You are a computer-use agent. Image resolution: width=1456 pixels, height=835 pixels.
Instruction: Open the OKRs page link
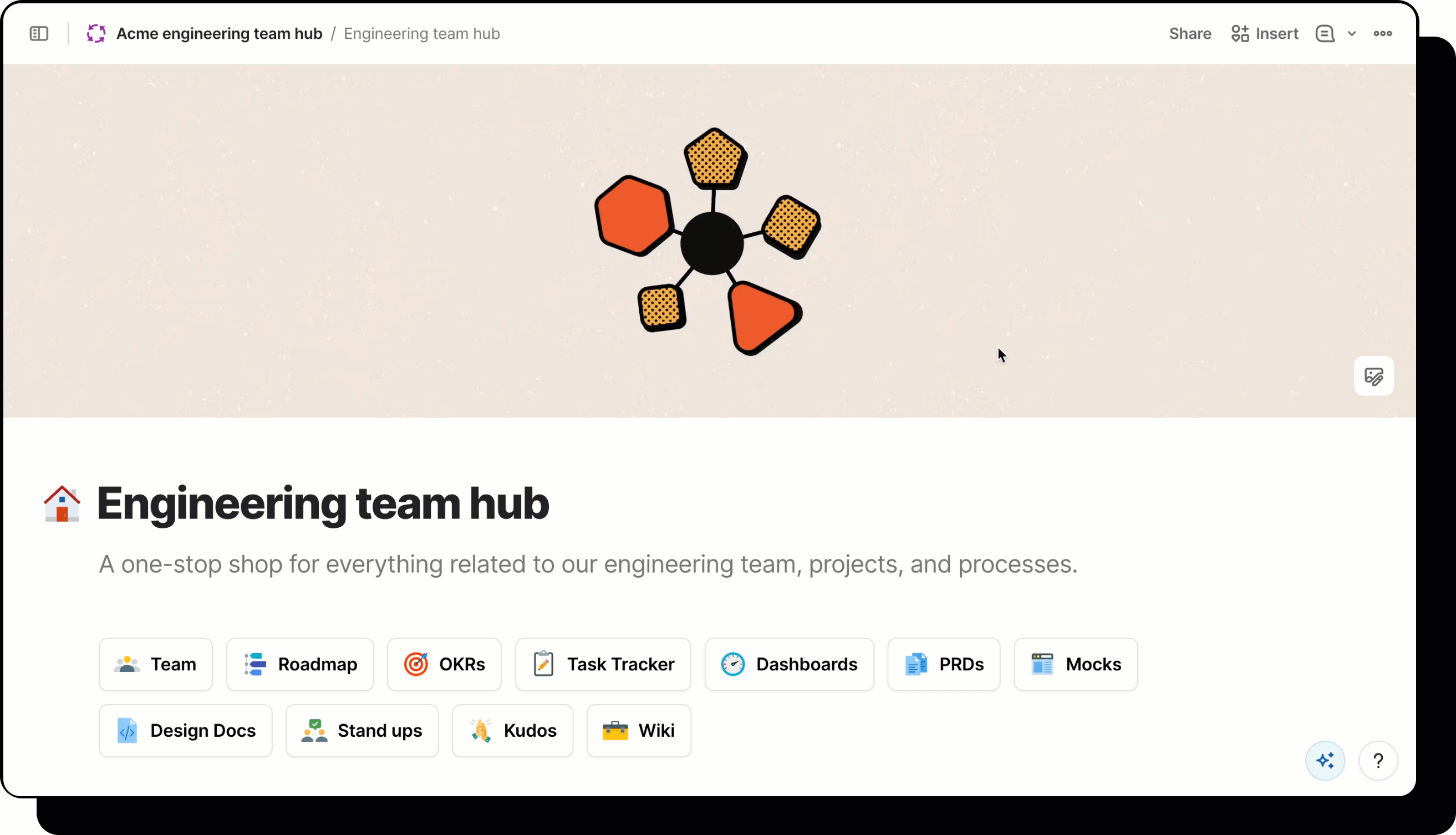point(444,664)
